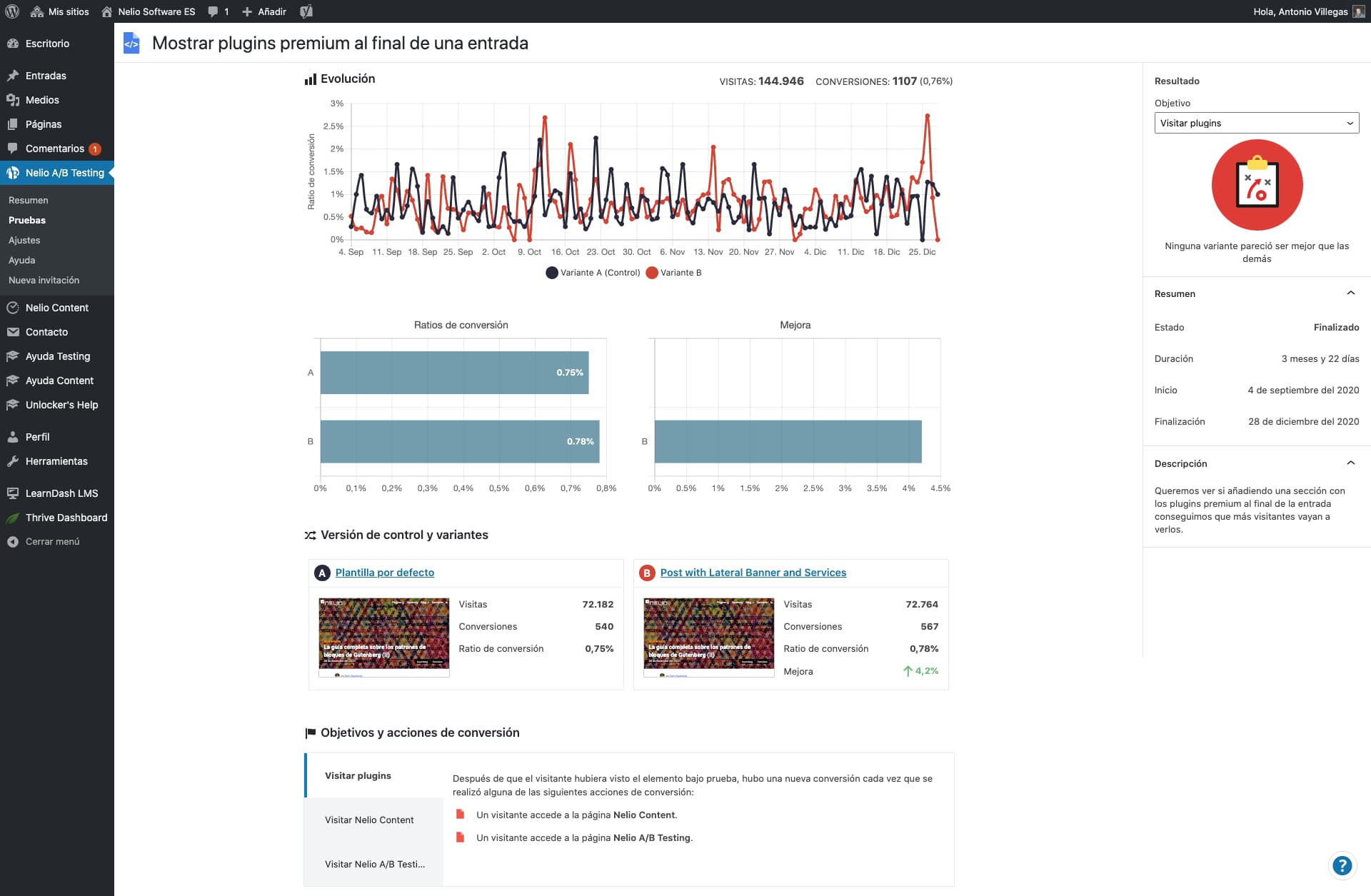Click the Ayuda Content graduation cap icon

pos(13,381)
